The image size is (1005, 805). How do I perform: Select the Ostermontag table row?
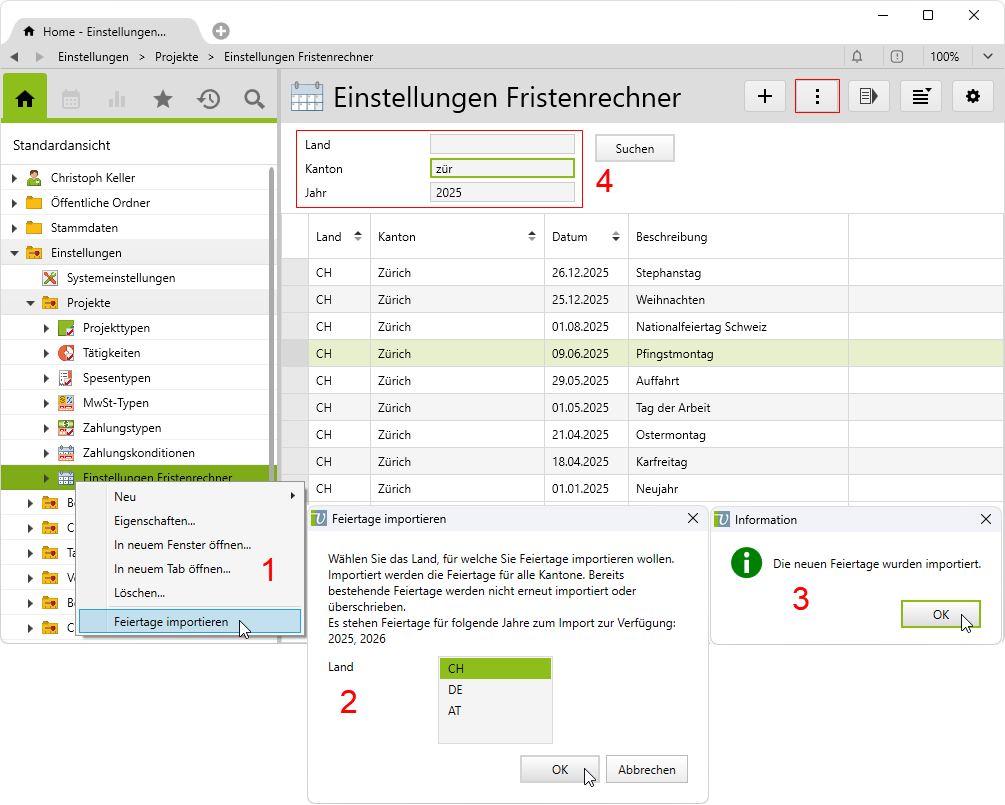(670, 435)
